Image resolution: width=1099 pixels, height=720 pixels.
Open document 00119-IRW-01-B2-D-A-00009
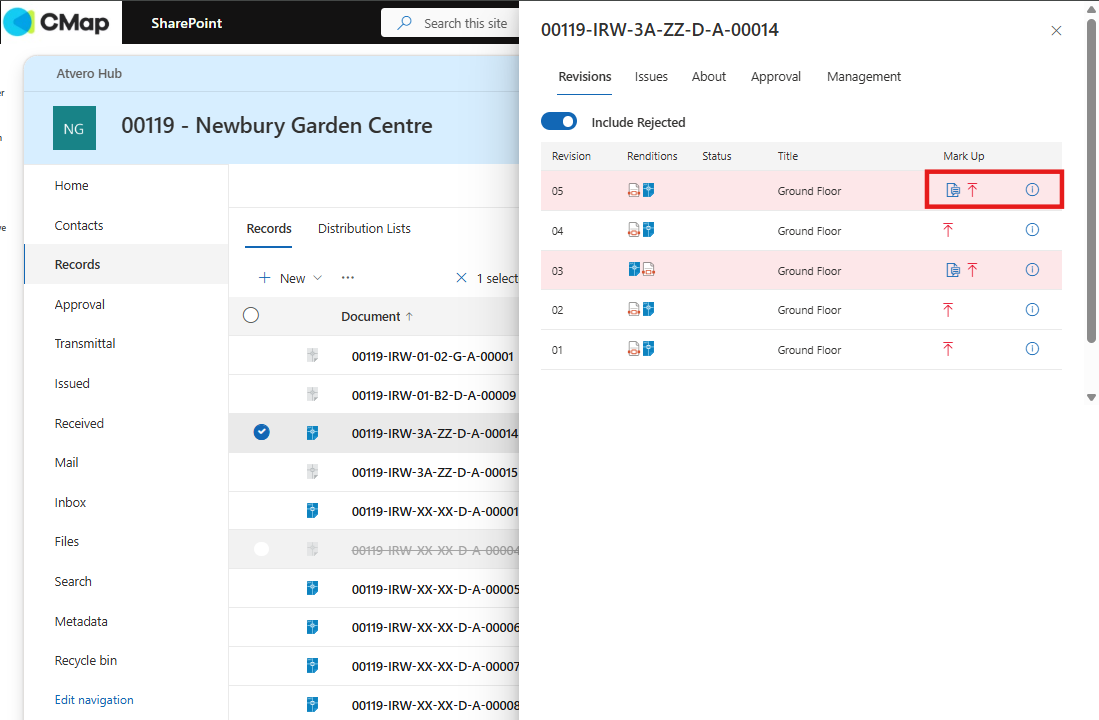[434, 395]
